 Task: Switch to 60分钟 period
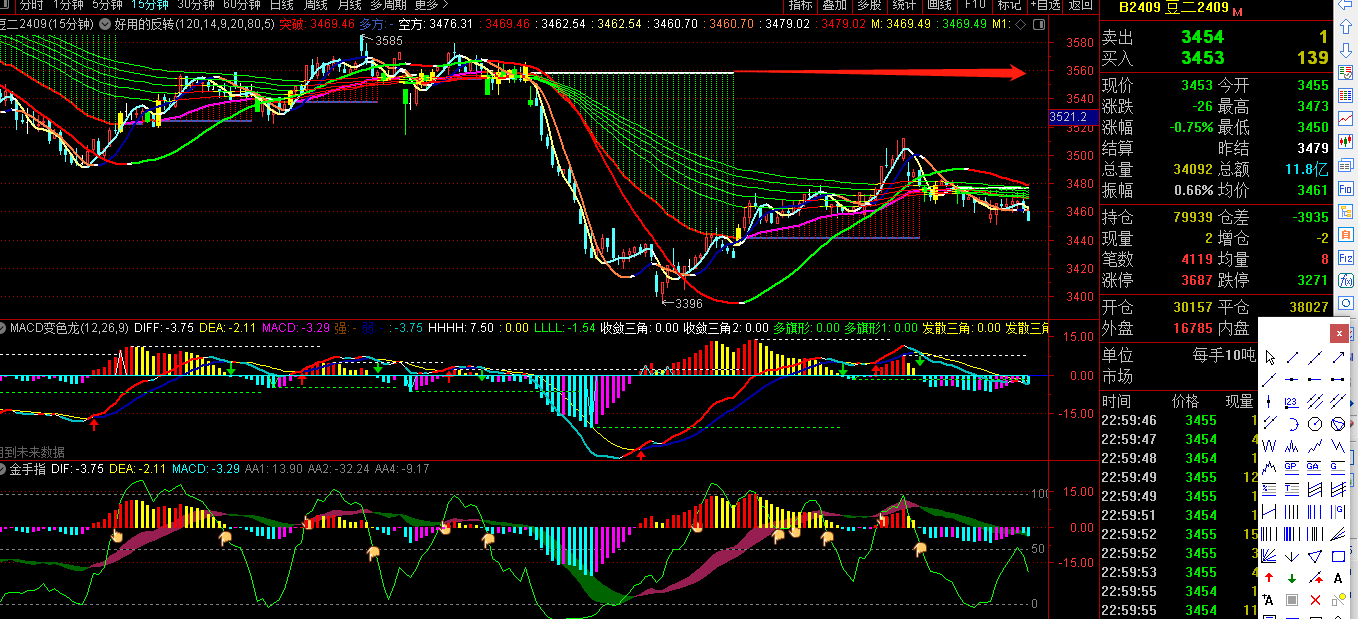pyautogui.click(x=242, y=4)
